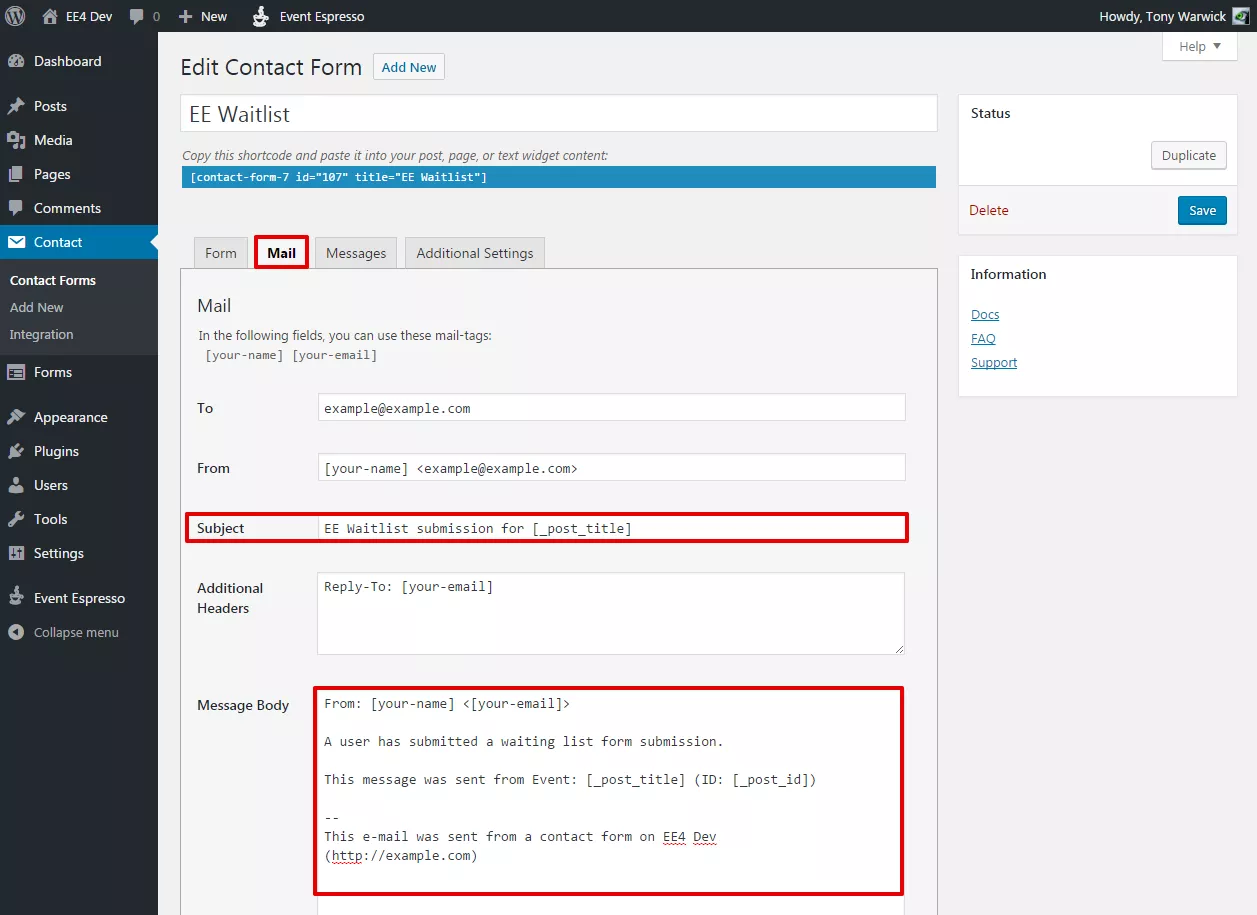Open Add New under Contact menu
The width and height of the screenshot is (1257, 915).
[37, 307]
